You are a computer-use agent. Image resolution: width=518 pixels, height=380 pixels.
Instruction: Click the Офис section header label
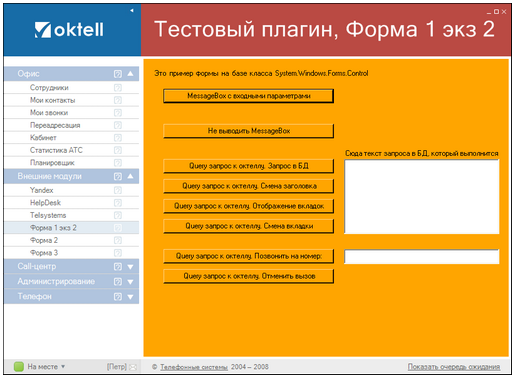point(28,74)
